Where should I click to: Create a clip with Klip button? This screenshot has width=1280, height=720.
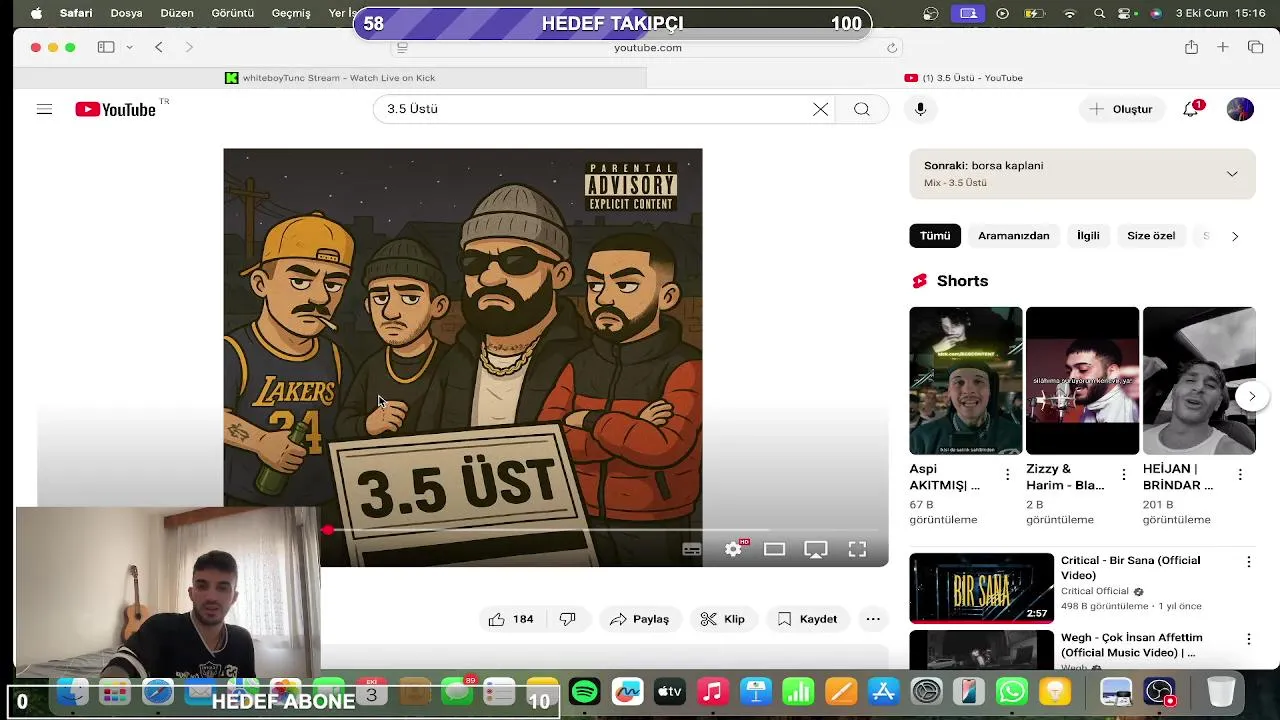coord(723,619)
